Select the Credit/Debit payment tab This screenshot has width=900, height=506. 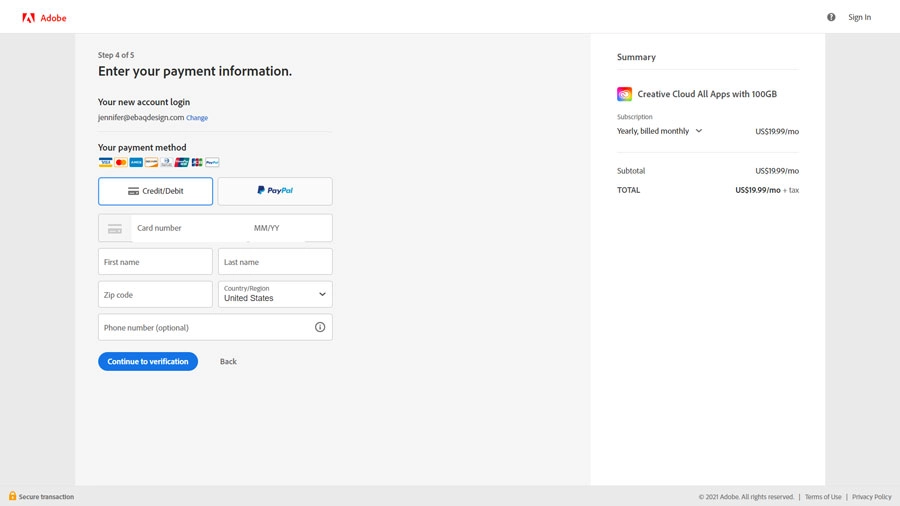pos(156,191)
